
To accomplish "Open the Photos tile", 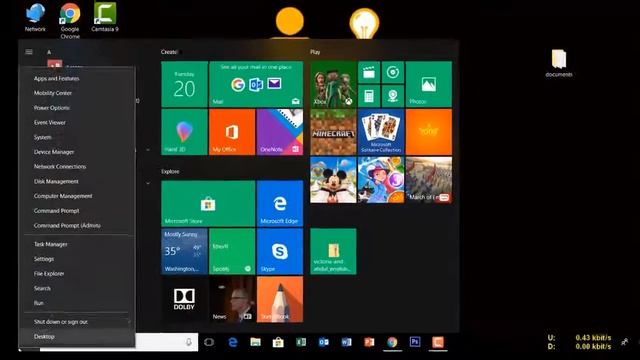I will [429, 84].
